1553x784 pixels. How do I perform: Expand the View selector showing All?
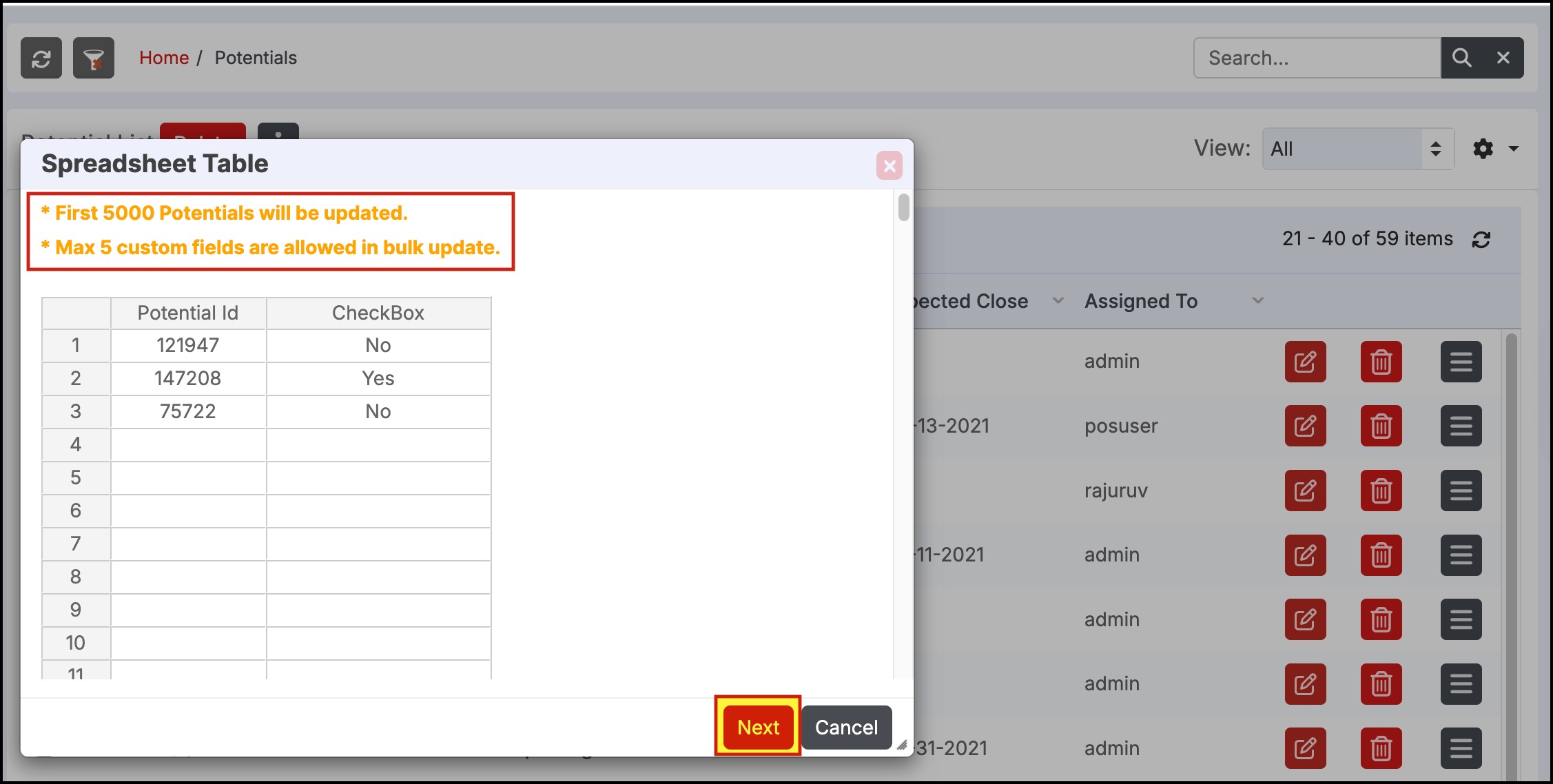coord(1357,149)
